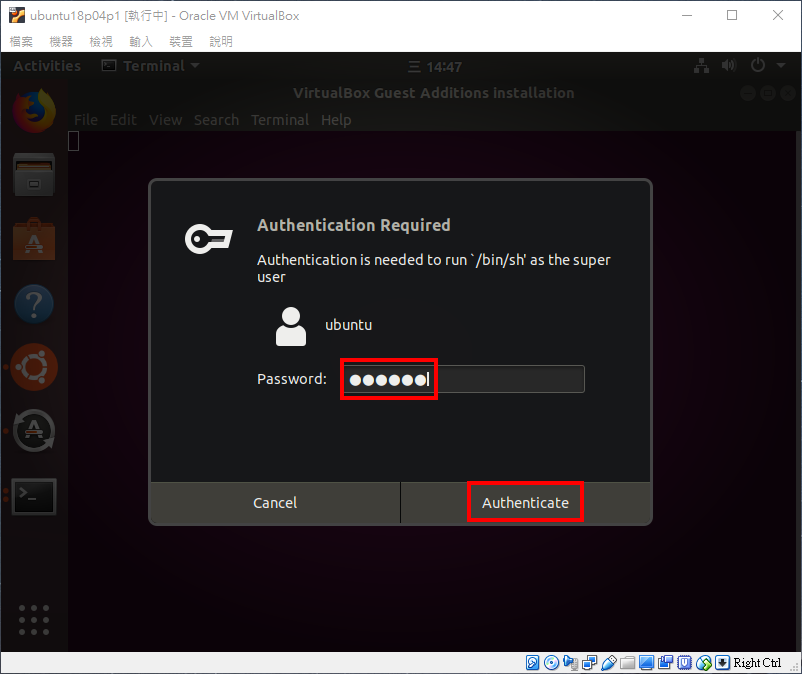Open the 檢視 menu
The height and width of the screenshot is (674, 802).
tap(101, 41)
